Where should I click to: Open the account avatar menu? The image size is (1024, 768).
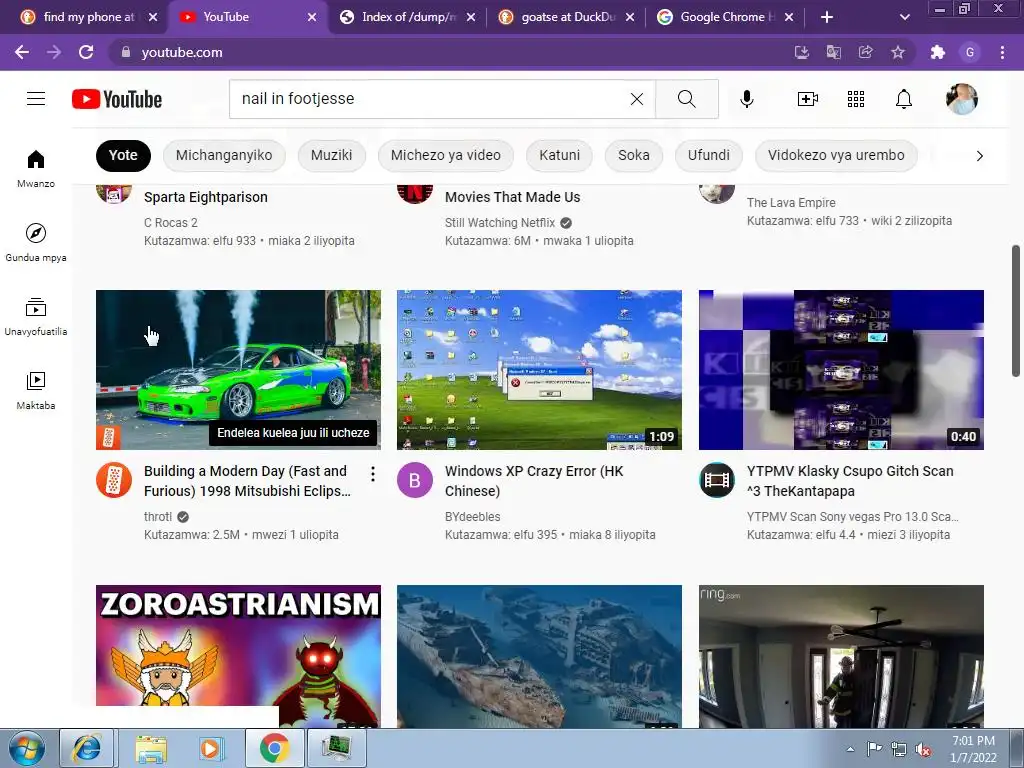click(961, 99)
